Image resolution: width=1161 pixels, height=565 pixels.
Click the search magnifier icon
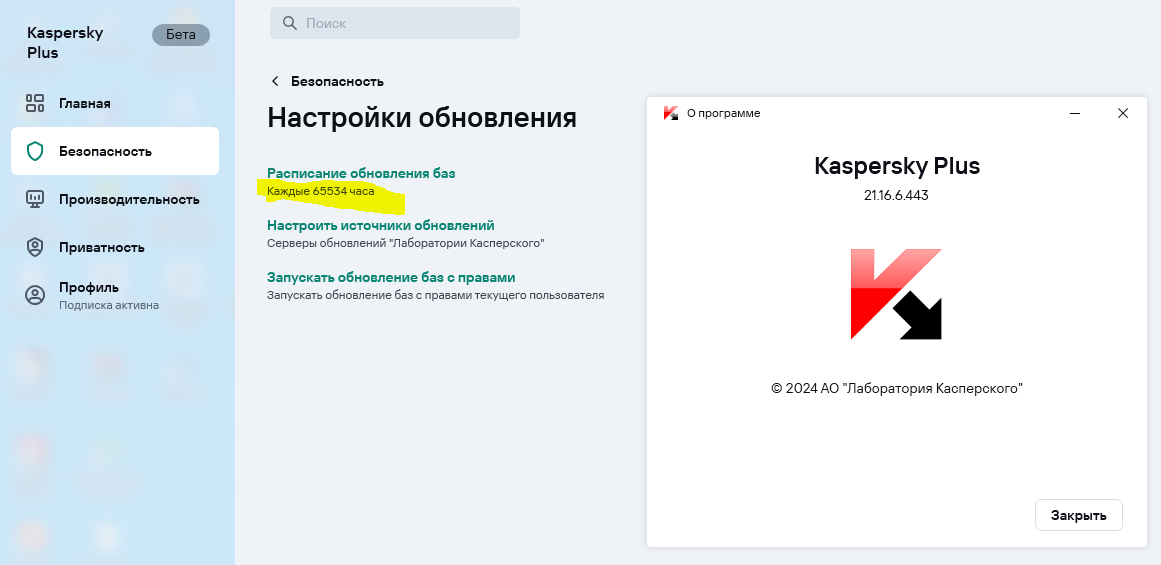[290, 23]
